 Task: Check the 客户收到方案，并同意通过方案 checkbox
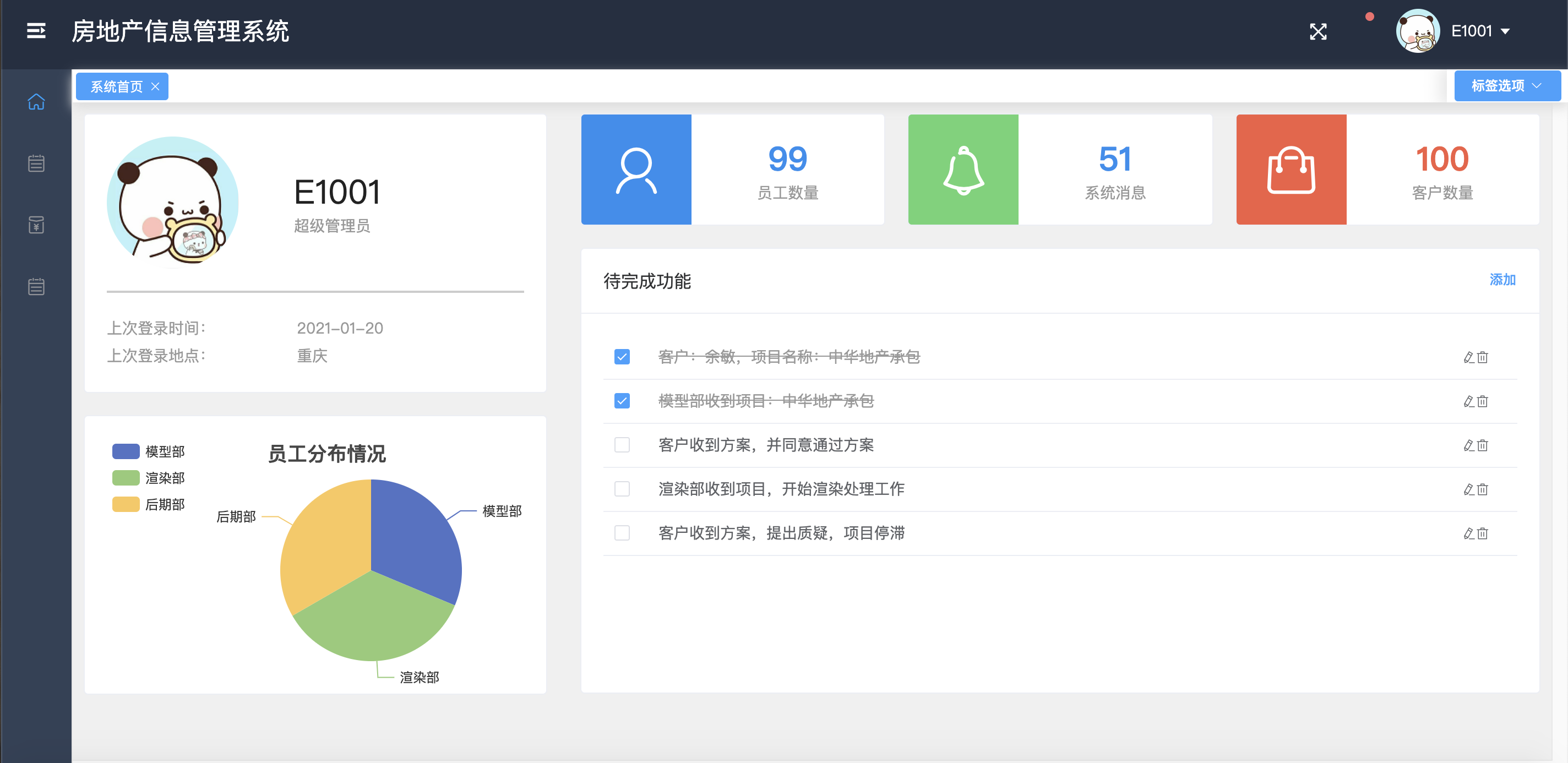622,445
